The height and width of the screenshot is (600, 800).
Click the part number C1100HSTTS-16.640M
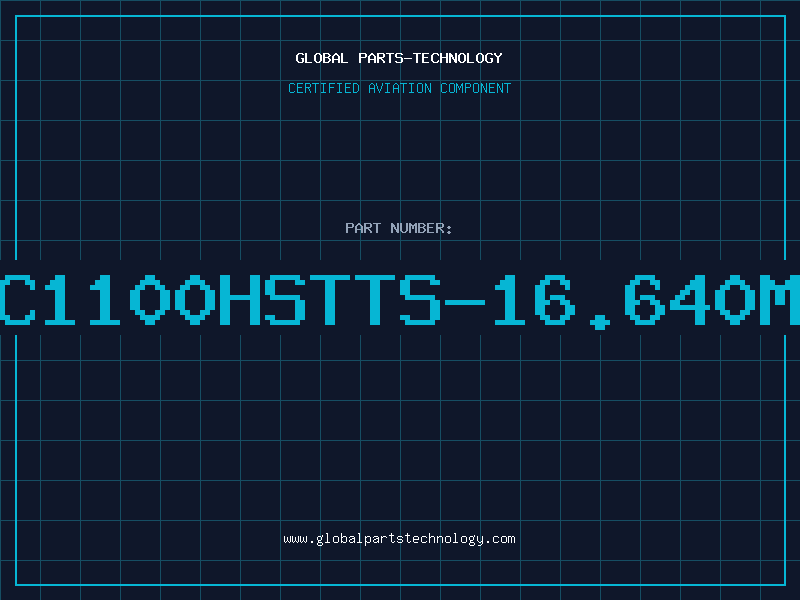400,301
